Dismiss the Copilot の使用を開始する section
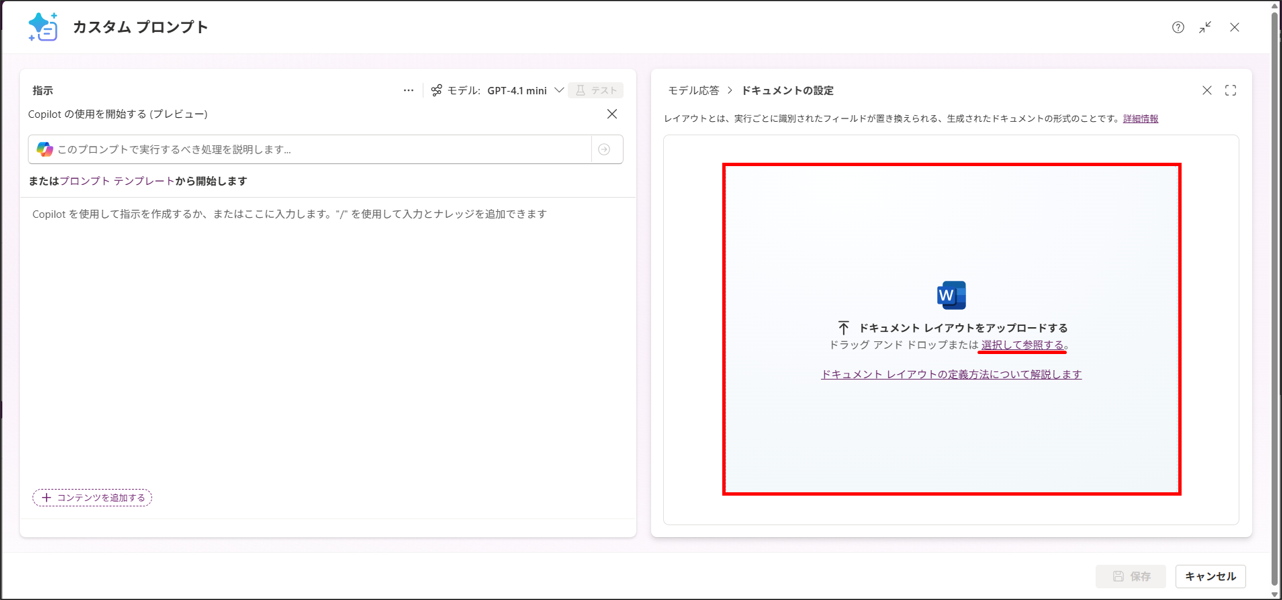 (612, 114)
